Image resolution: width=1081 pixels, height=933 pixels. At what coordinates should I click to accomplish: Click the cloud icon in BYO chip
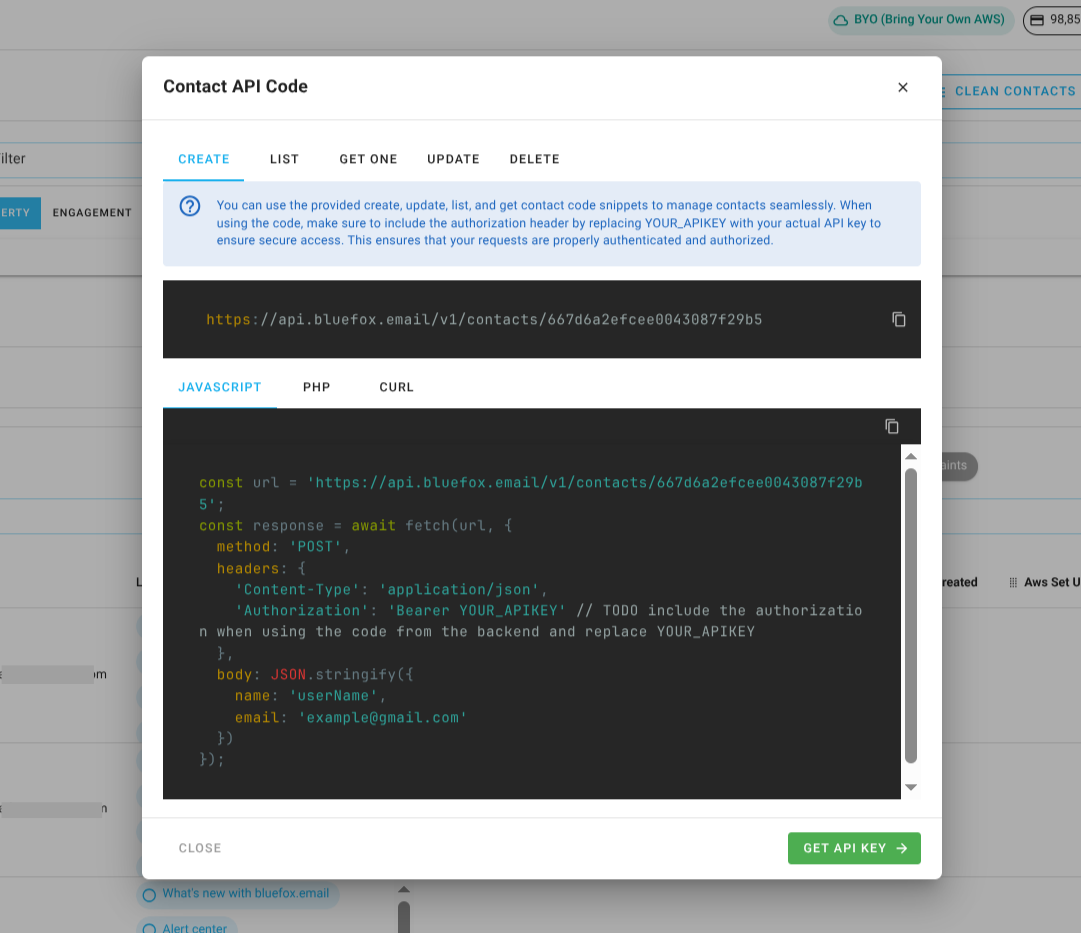pyautogui.click(x=840, y=20)
